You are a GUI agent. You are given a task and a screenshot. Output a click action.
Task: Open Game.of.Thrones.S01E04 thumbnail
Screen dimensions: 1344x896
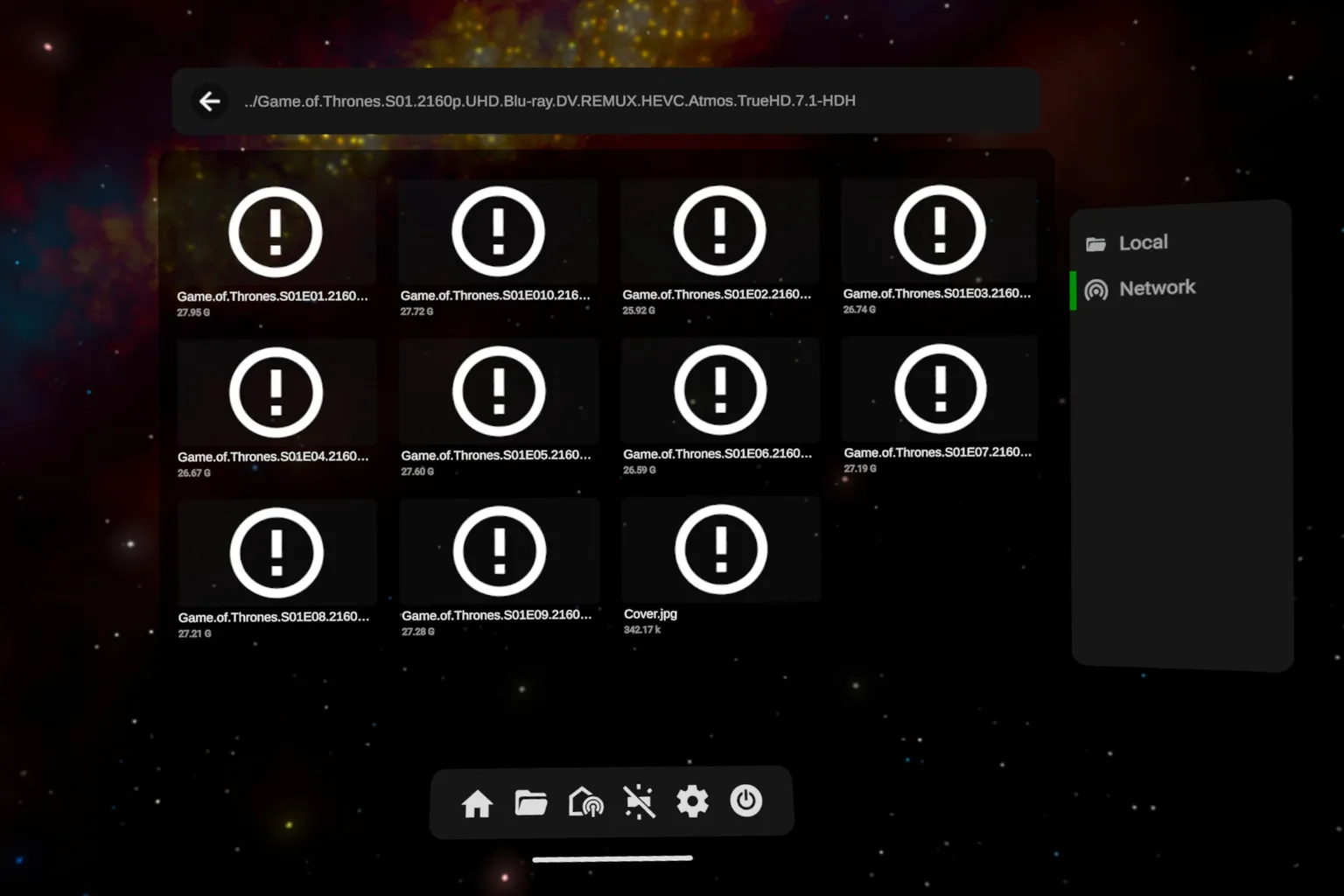pos(276,393)
